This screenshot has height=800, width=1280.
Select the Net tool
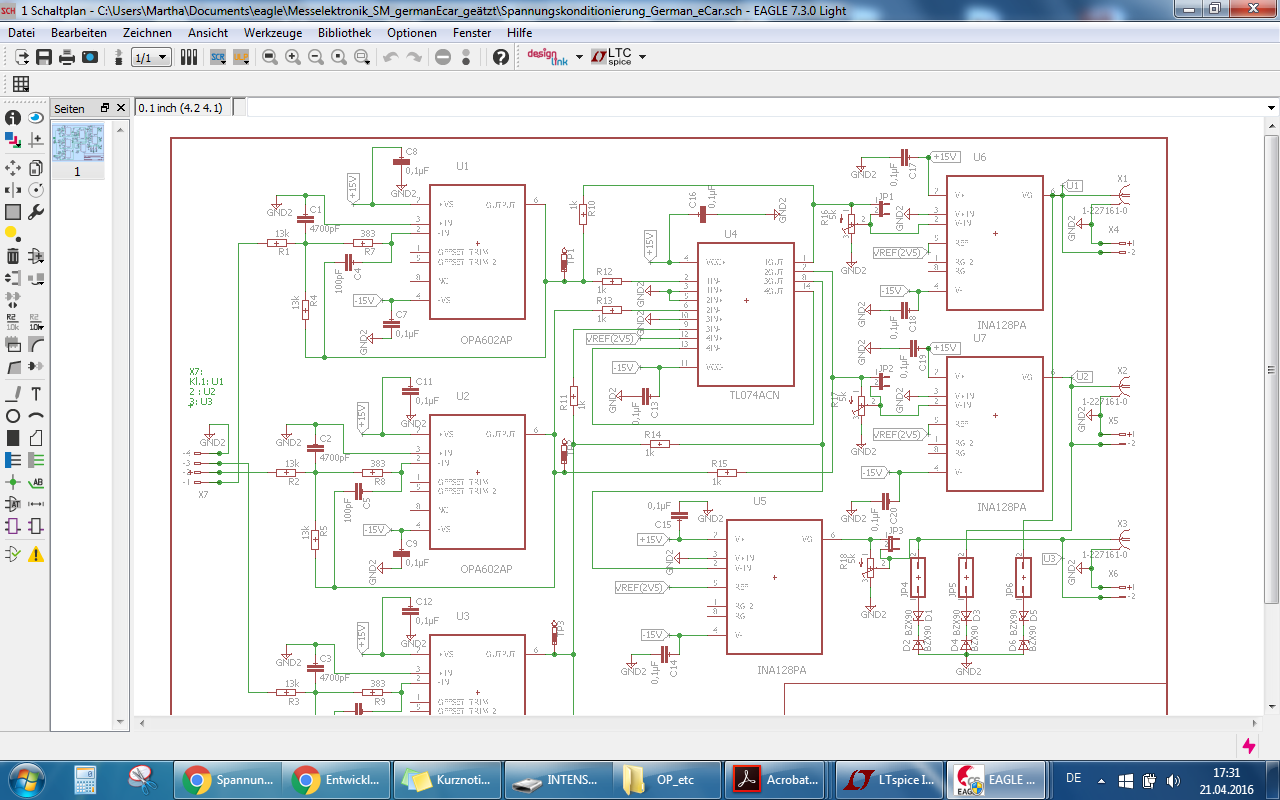pyautogui.click(x=36, y=460)
